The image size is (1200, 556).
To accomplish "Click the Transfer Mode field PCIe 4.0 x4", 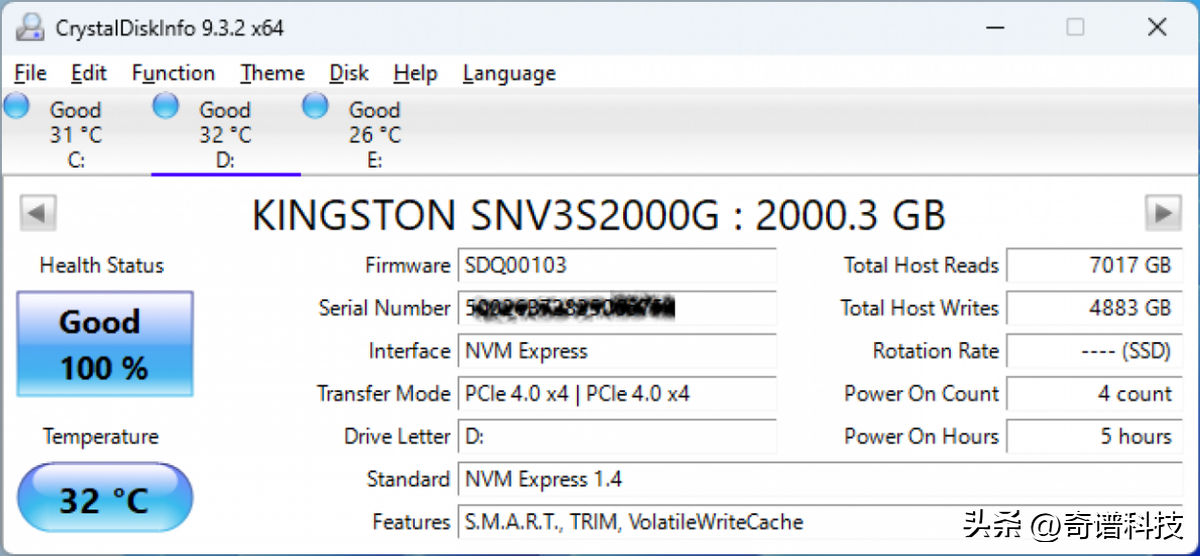I will pos(617,394).
